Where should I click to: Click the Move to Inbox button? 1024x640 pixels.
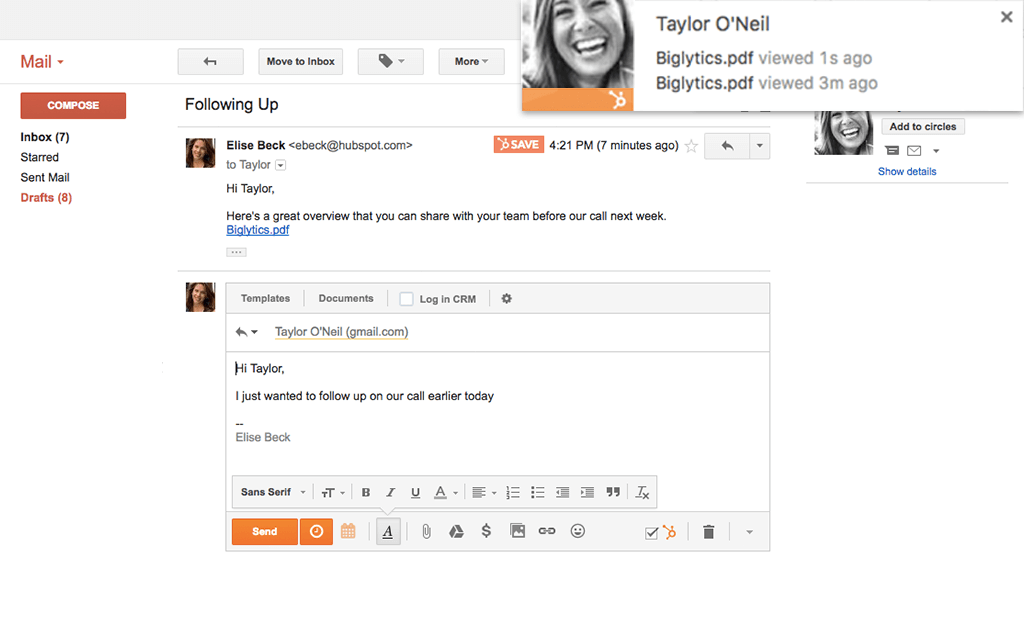pos(300,61)
